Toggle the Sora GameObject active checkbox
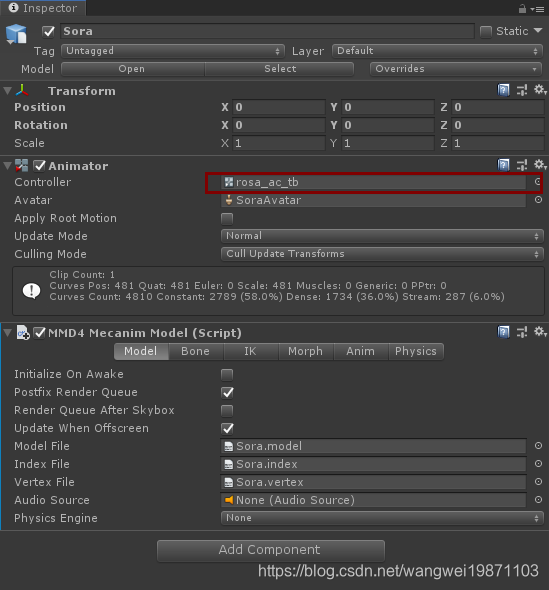The width and height of the screenshot is (549, 590). coord(49,32)
